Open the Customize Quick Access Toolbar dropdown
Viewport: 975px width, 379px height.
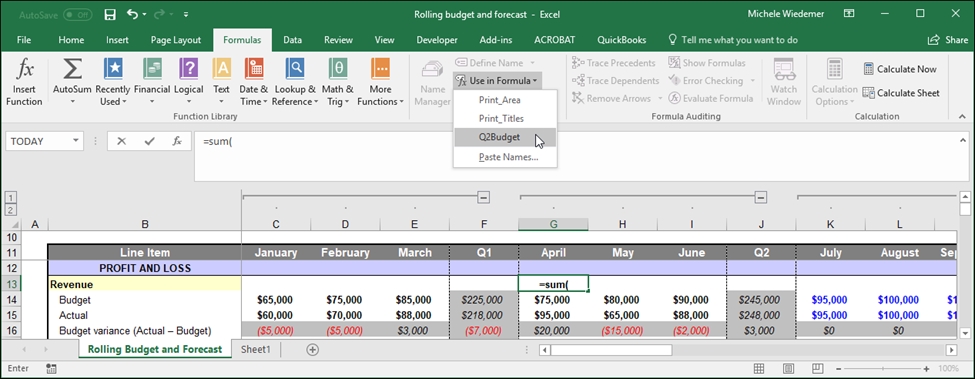pos(186,14)
